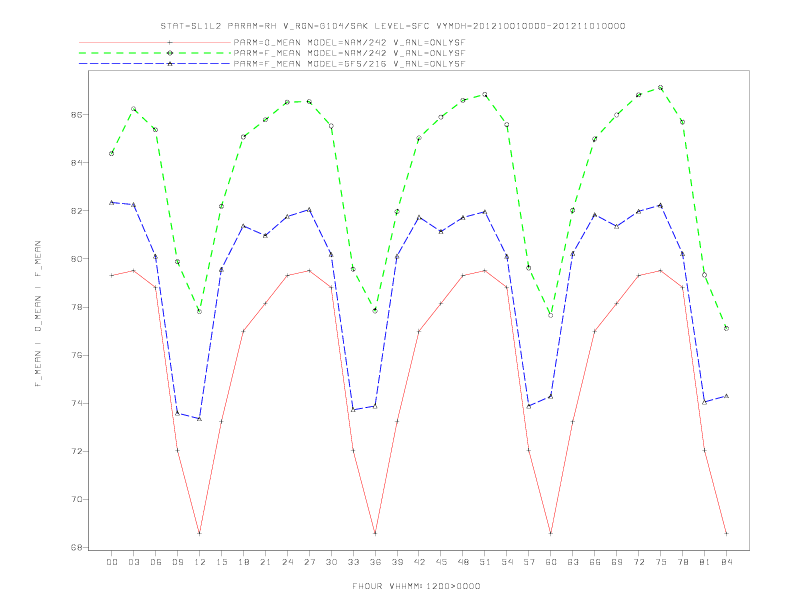Viewport: 792px width, 612px height.
Task: Select the green F_MEAN NAM/242 legend label
Action: [x=349, y=53]
